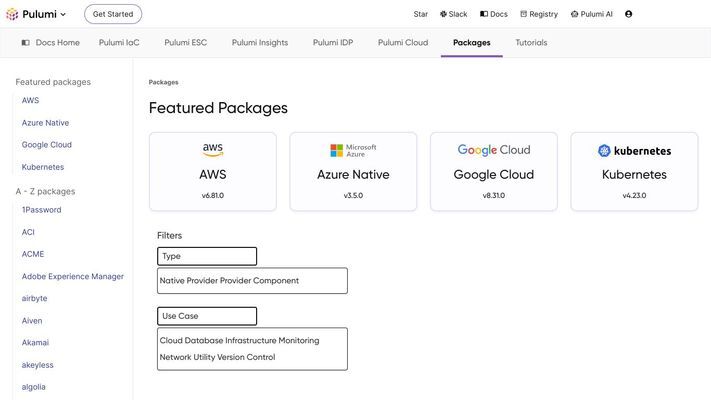Click the Google Cloud logo on card
This screenshot has width=711, height=400.
(494, 150)
